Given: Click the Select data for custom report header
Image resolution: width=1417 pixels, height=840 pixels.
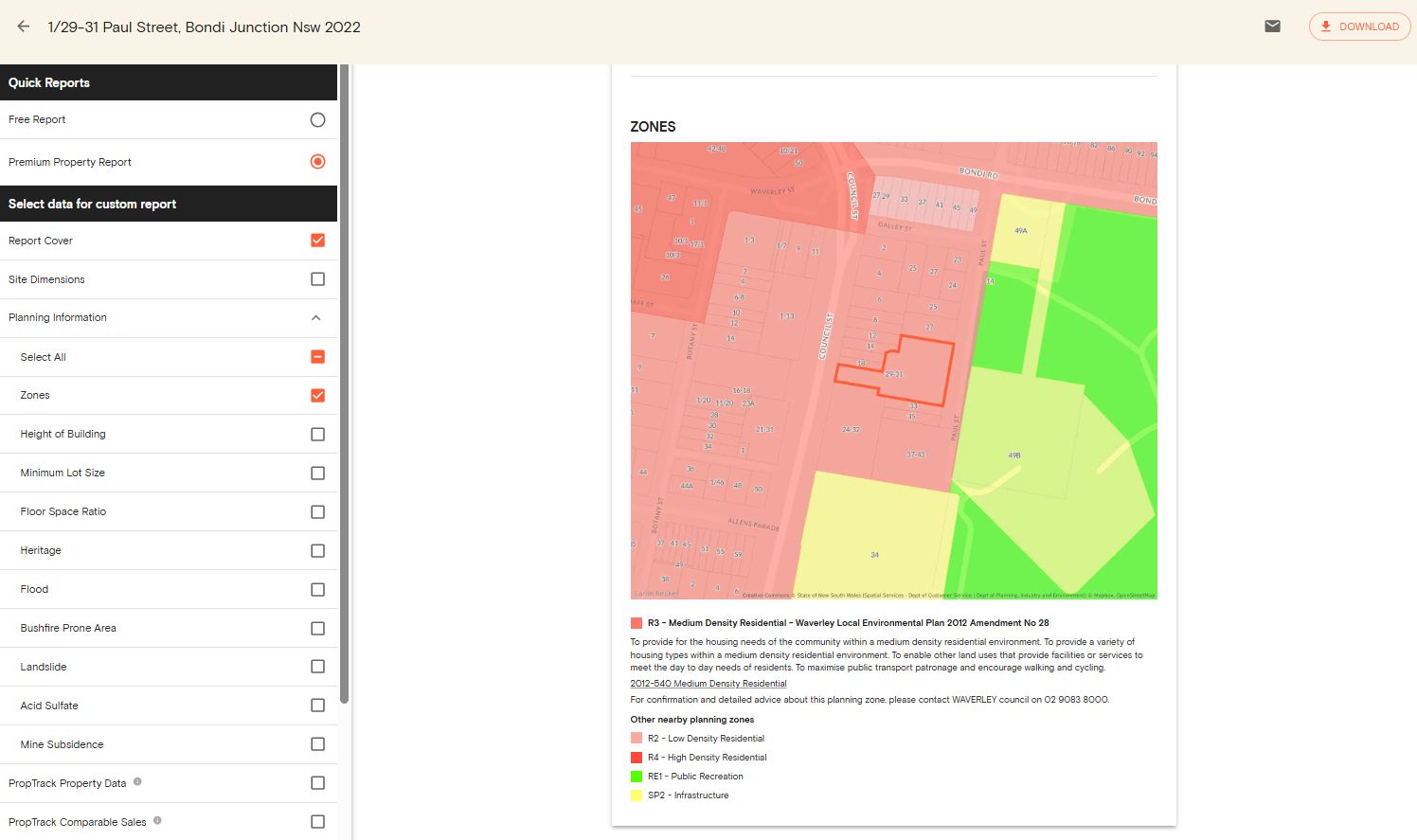Looking at the screenshot, I should pyautogui.click(x=169, y=204).
